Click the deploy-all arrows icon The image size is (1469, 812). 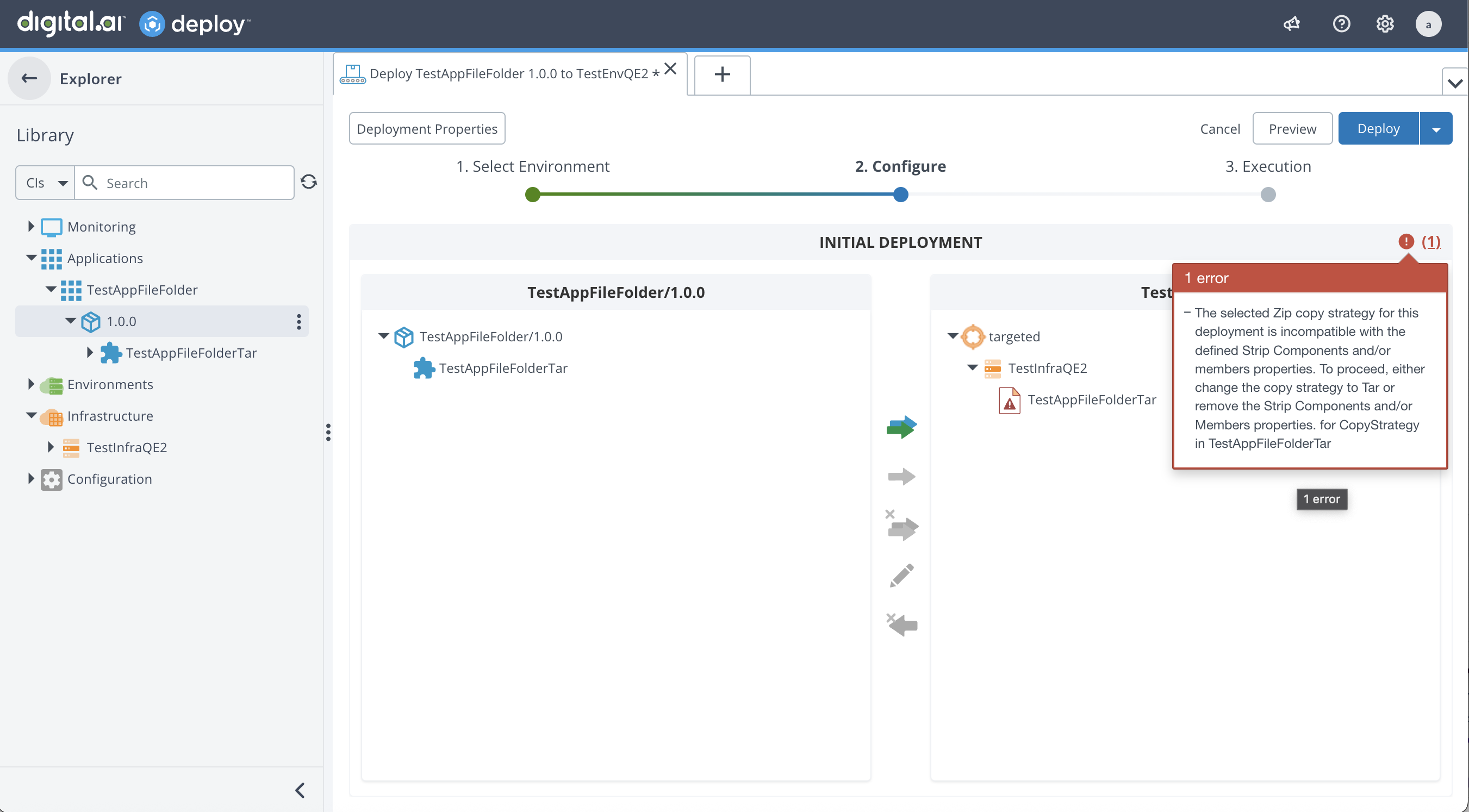coord(901,427)
